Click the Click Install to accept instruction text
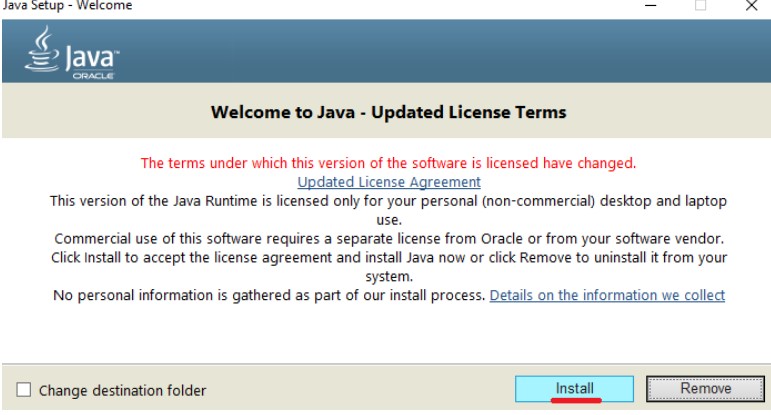Viewport: 771px width, 415px height. click(388, 258)
